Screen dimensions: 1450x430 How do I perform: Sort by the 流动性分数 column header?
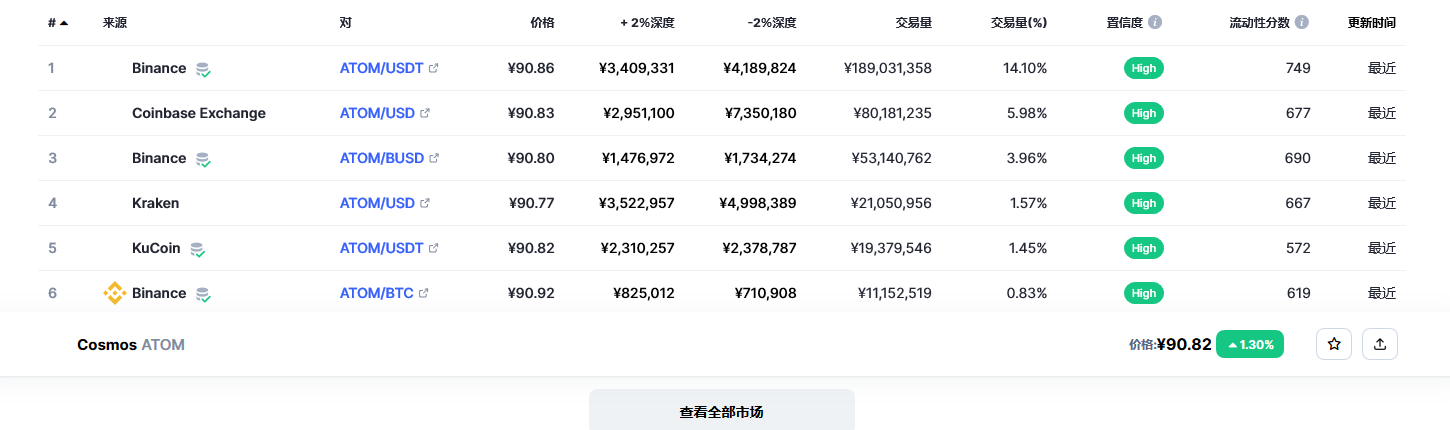(1261, 22)
